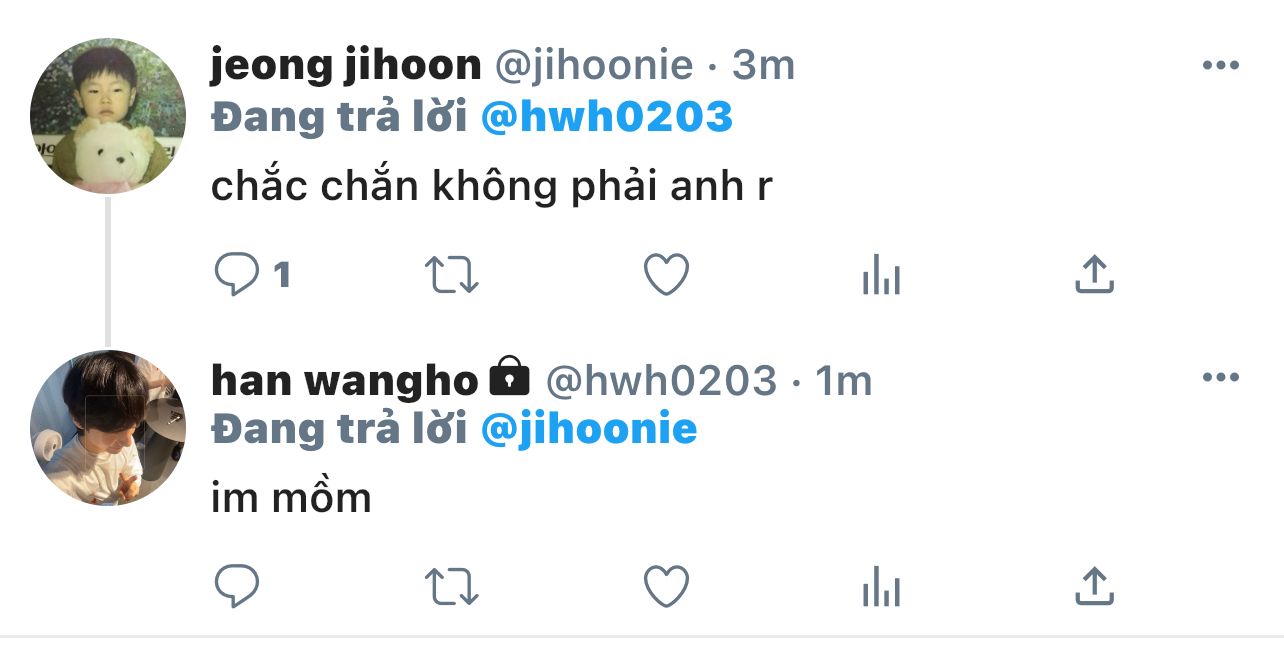Share han wangho's tweet
Screen dimensions: 1284x646
[x=1094, y=586]
